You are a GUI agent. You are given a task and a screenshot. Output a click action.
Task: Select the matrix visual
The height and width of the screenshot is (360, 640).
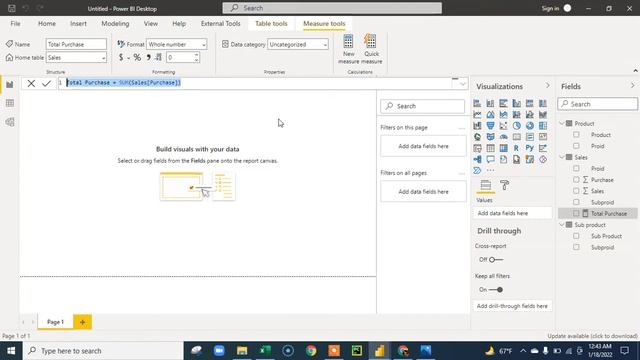tap(503, 148)
